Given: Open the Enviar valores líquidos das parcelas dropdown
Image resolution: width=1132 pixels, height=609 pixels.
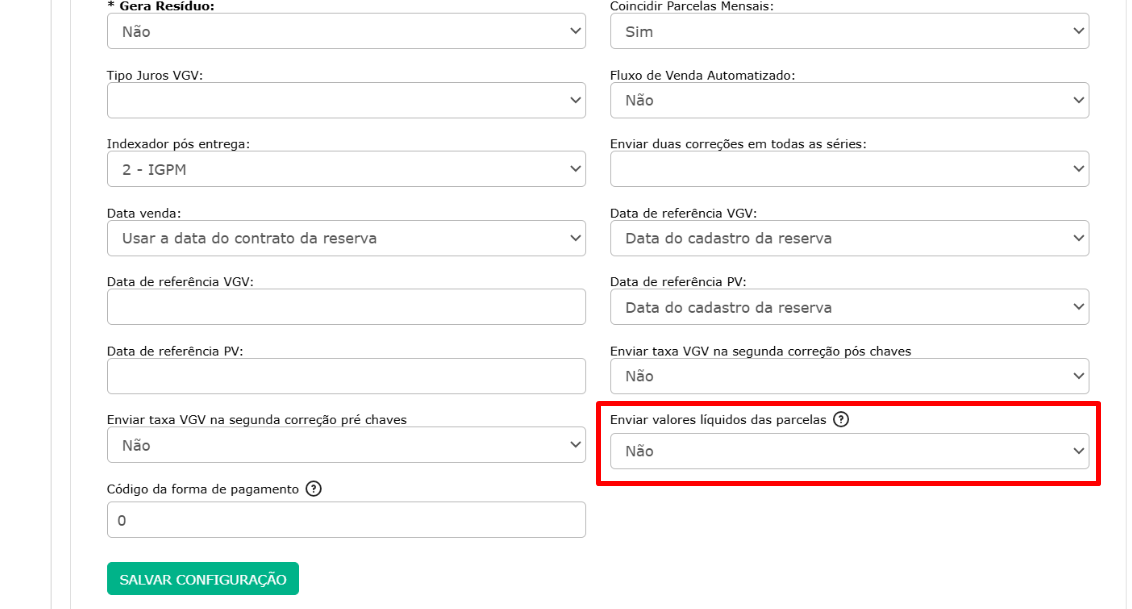Looking at the screenshot, I should 849,451.
